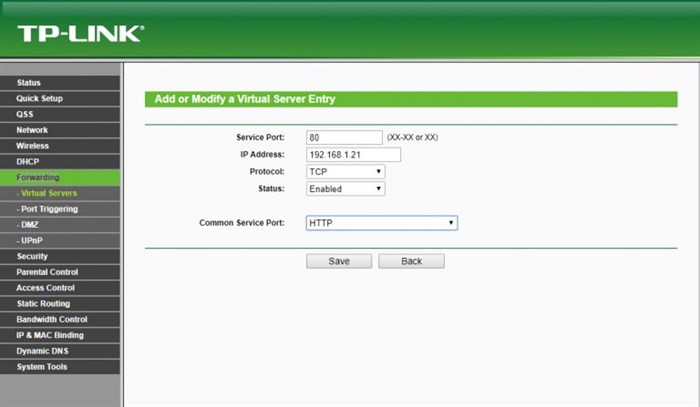Click the 'Add or Modify a Virtual Server Entry' heading

(x=245, y=99)
